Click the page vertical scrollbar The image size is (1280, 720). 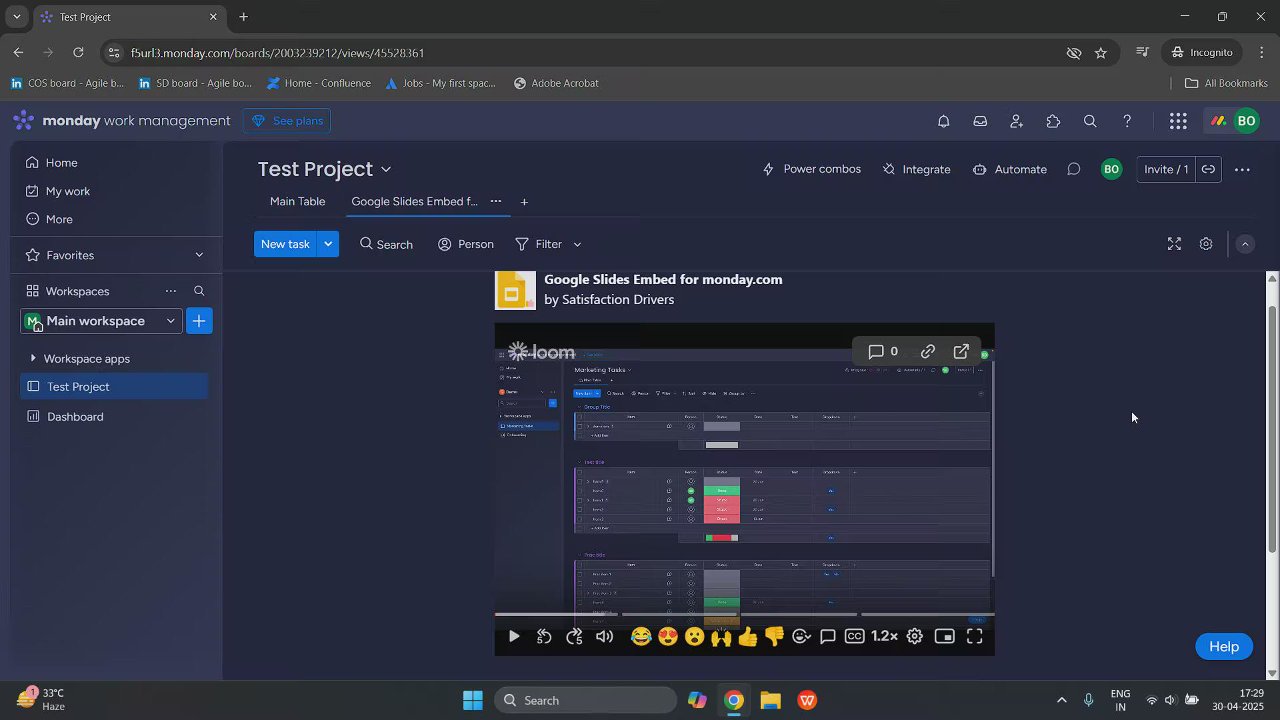(1272, 428)
